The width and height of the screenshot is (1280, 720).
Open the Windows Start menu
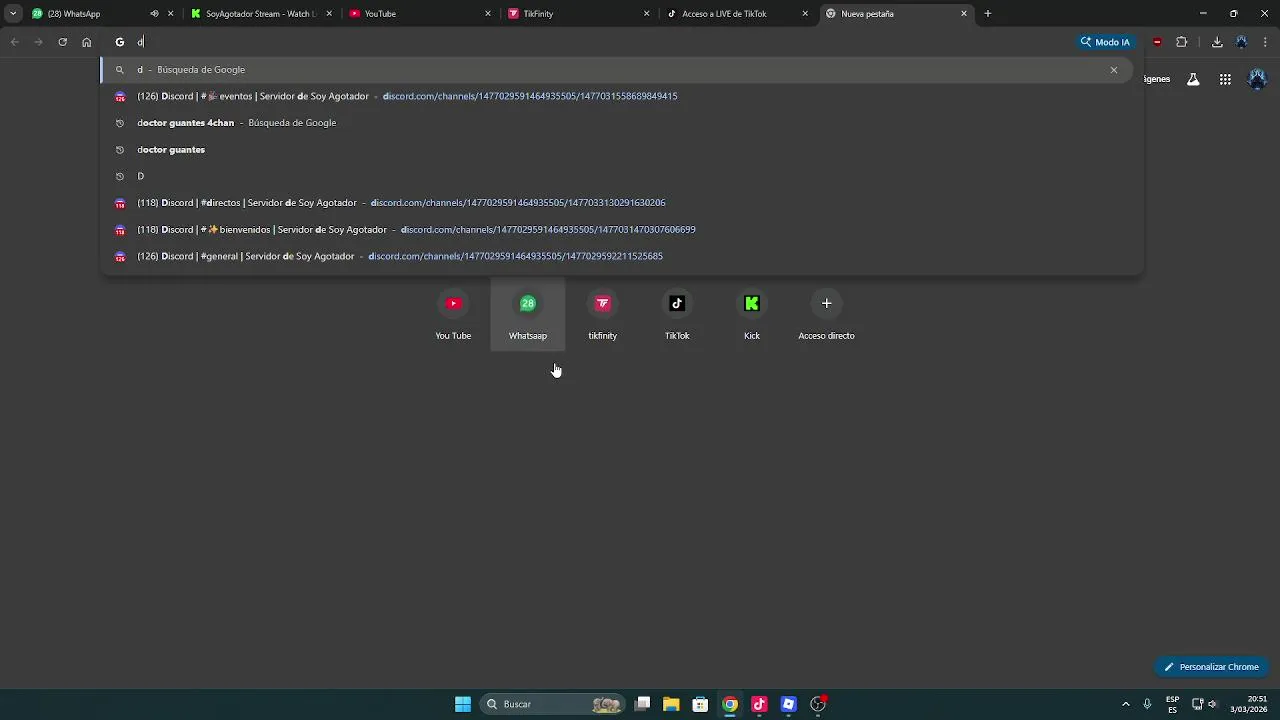pos(463,704)
